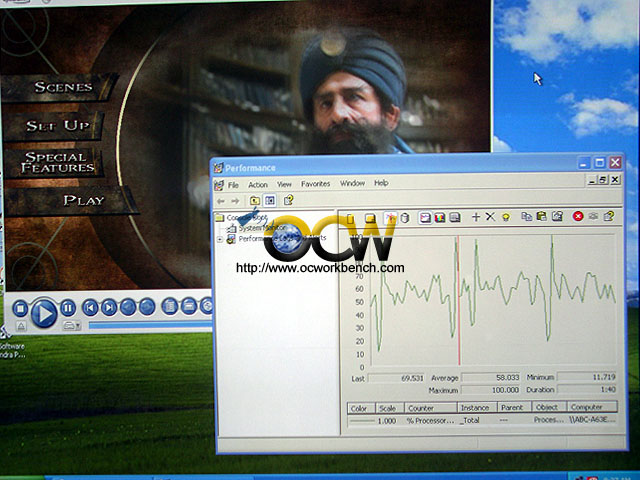This screenshot has height=480, width=640.
Task: Skip to next chapter in DVD player
Action: click(109, 307)
